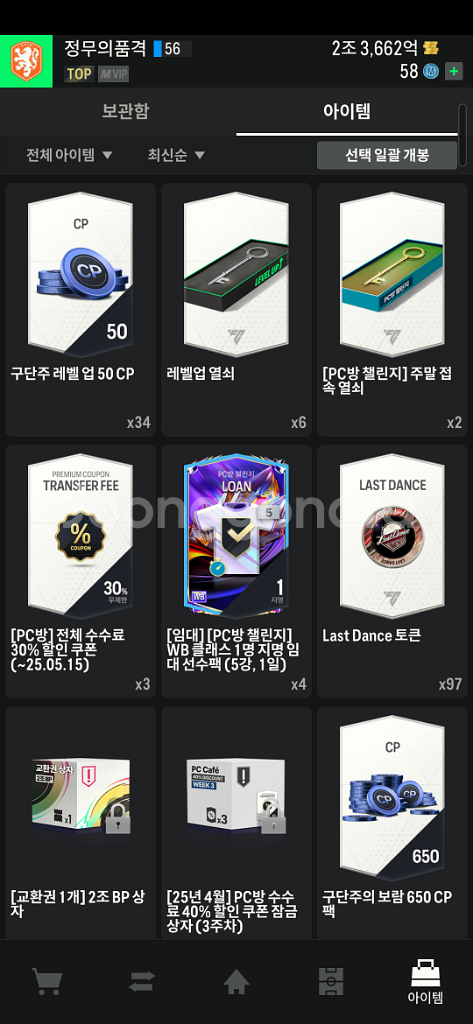Expand the 전체 아이템 filter dropdown

69,155
